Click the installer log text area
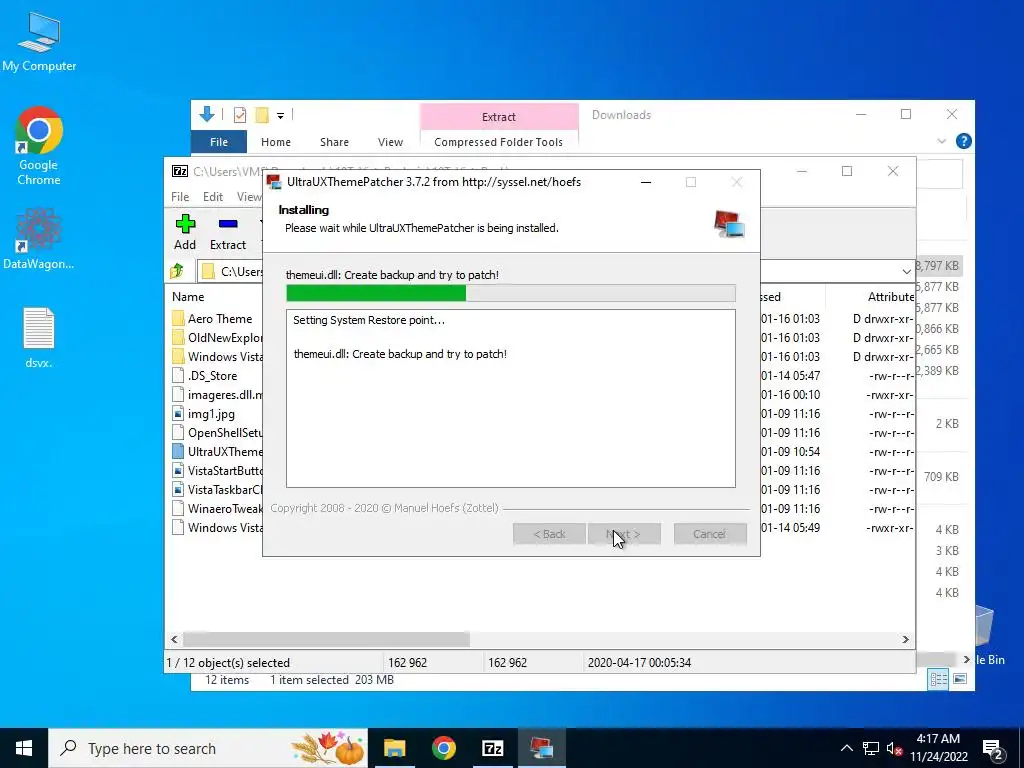Screen dimensions: 1024x768 (511, 398)
